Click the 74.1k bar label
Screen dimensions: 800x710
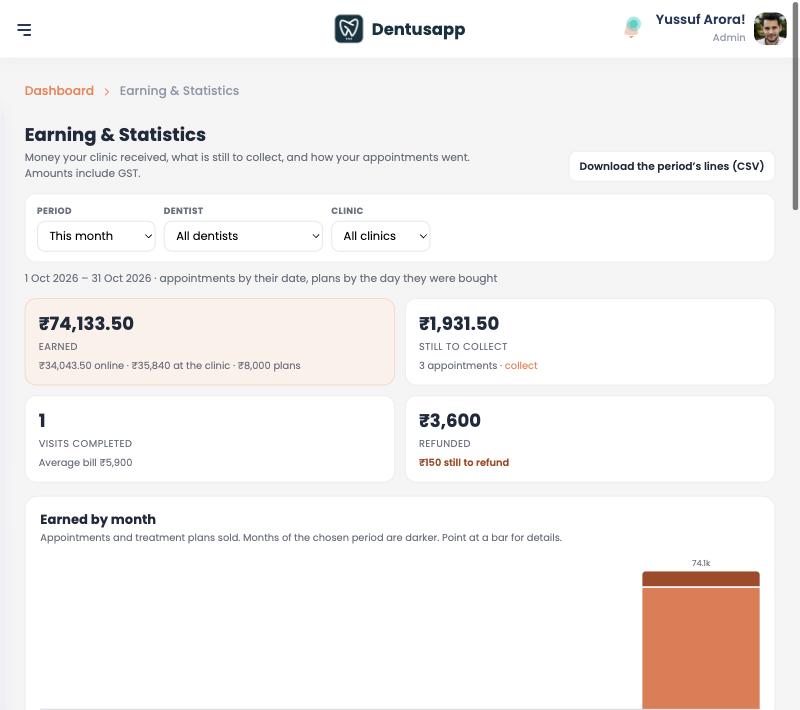pyautogui.click(x=701, y=563)
